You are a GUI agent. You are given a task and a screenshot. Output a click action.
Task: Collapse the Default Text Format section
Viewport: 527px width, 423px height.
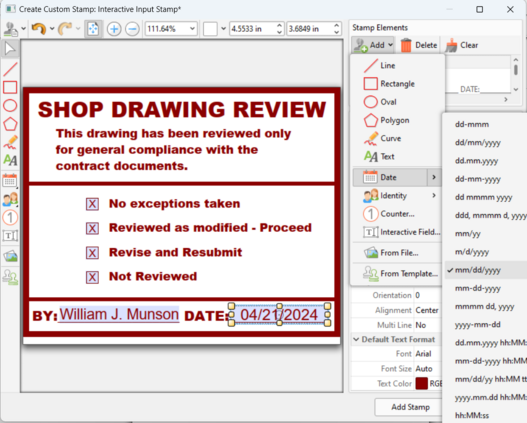point(356,339)
